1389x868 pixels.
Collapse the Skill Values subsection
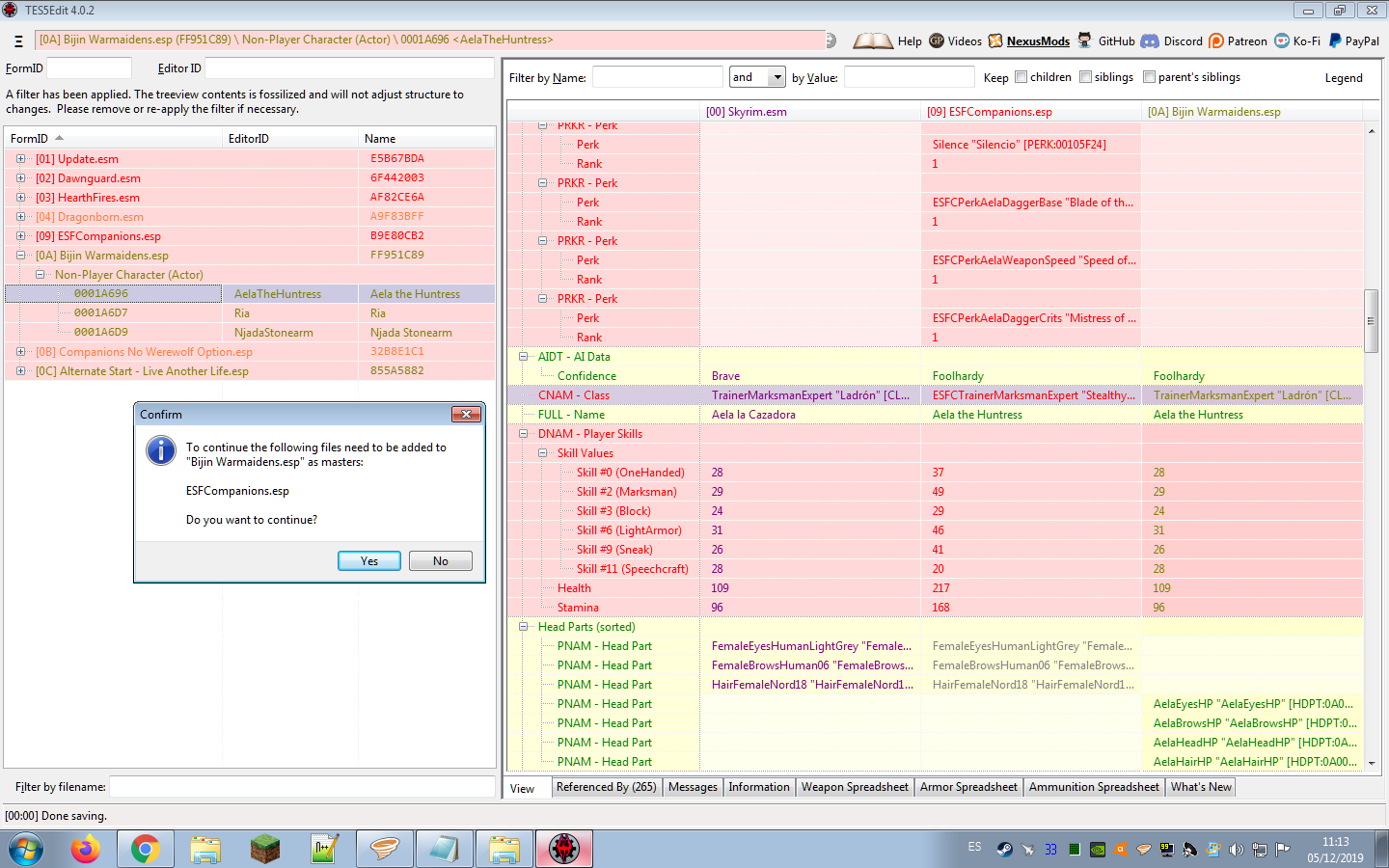pyautogui.click(x=543, y=453)
